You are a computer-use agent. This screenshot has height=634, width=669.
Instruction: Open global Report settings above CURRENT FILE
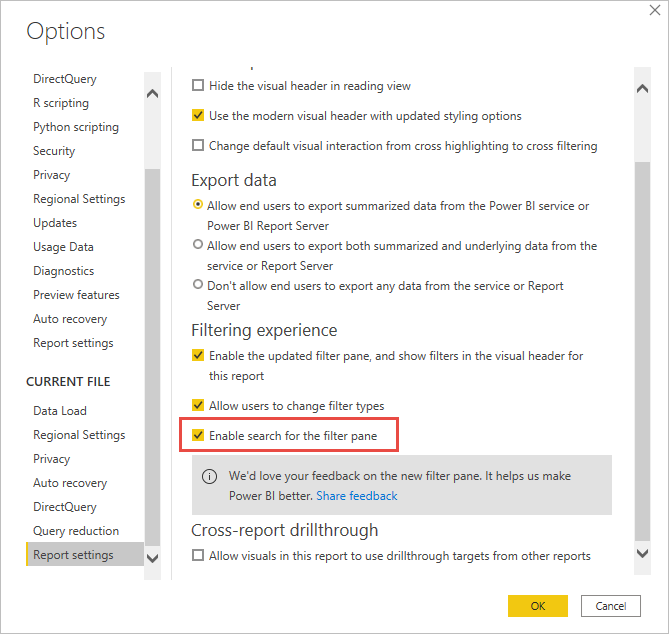pyautogui.click(x=73, y=343)
